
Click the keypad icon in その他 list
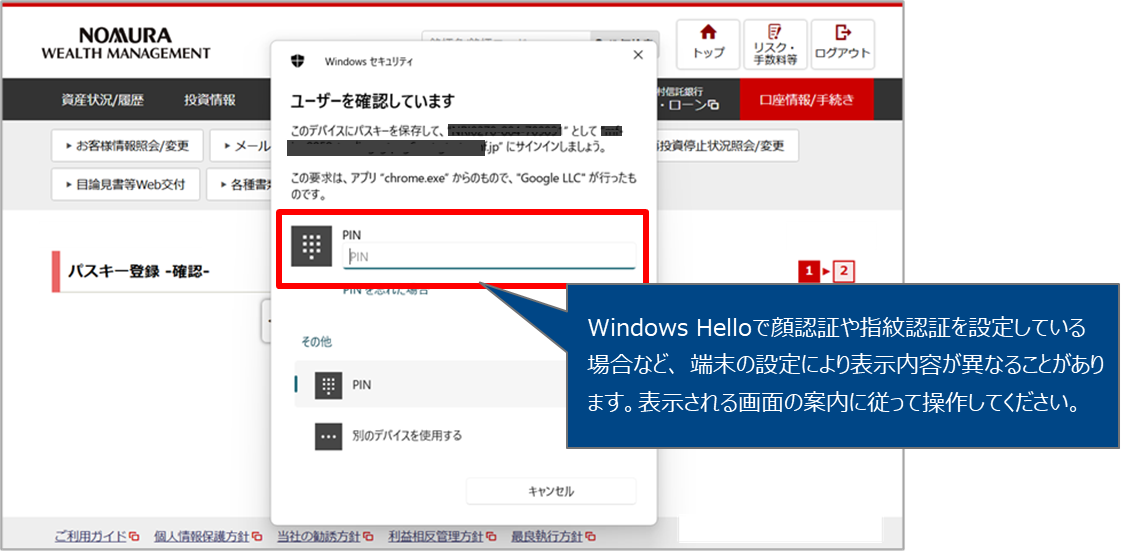[x=328, y=385]
